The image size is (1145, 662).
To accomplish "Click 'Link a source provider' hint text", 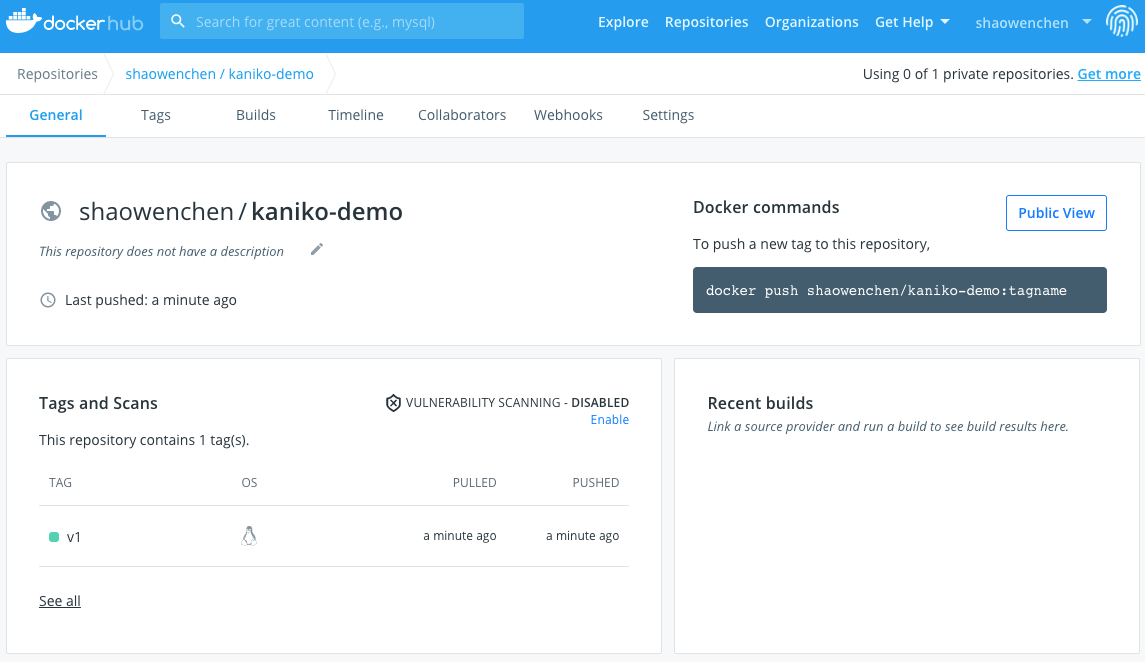I will [888, 426].
